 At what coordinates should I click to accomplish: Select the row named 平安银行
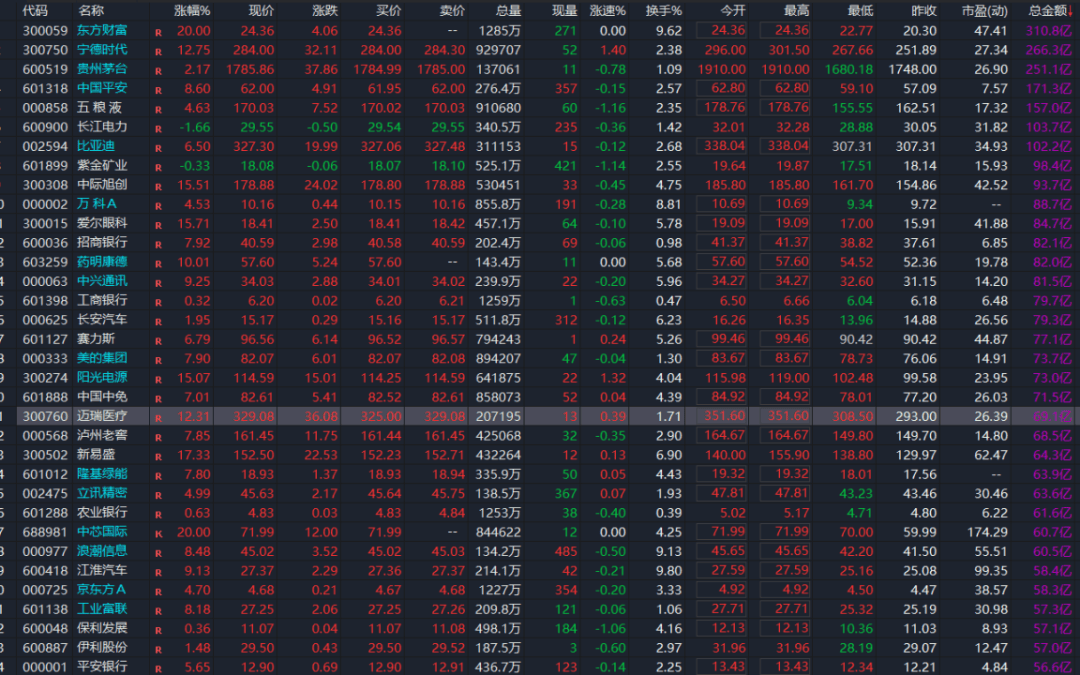[540, 666]
